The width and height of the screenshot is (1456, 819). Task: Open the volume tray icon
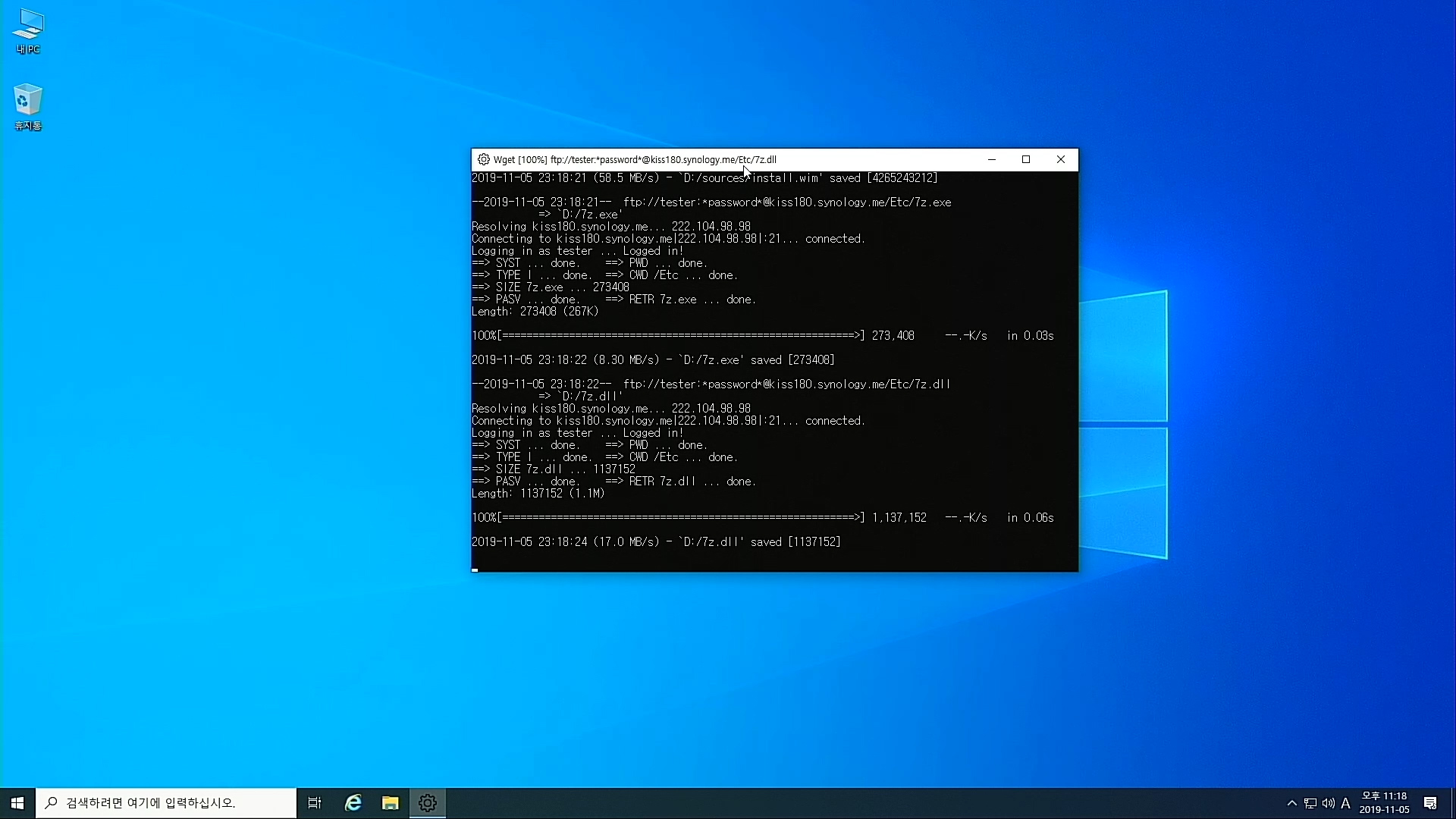(x=1328, y=803)
